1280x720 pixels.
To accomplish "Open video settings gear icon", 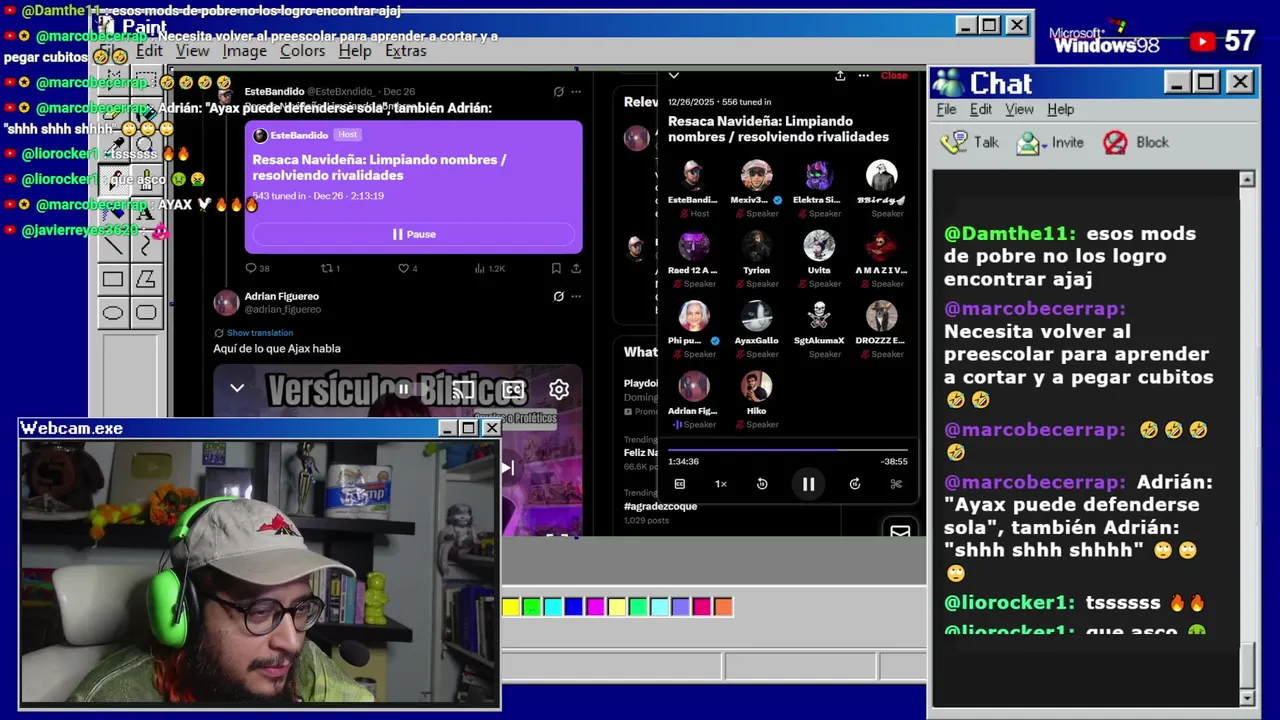I will (x=559, y=390).
